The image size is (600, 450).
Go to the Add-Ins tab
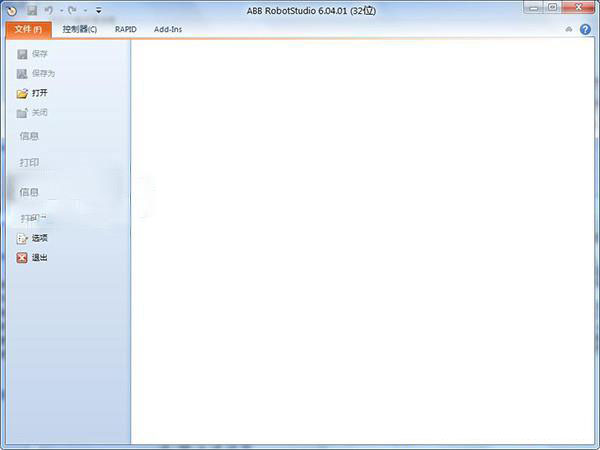coord(168,29)
